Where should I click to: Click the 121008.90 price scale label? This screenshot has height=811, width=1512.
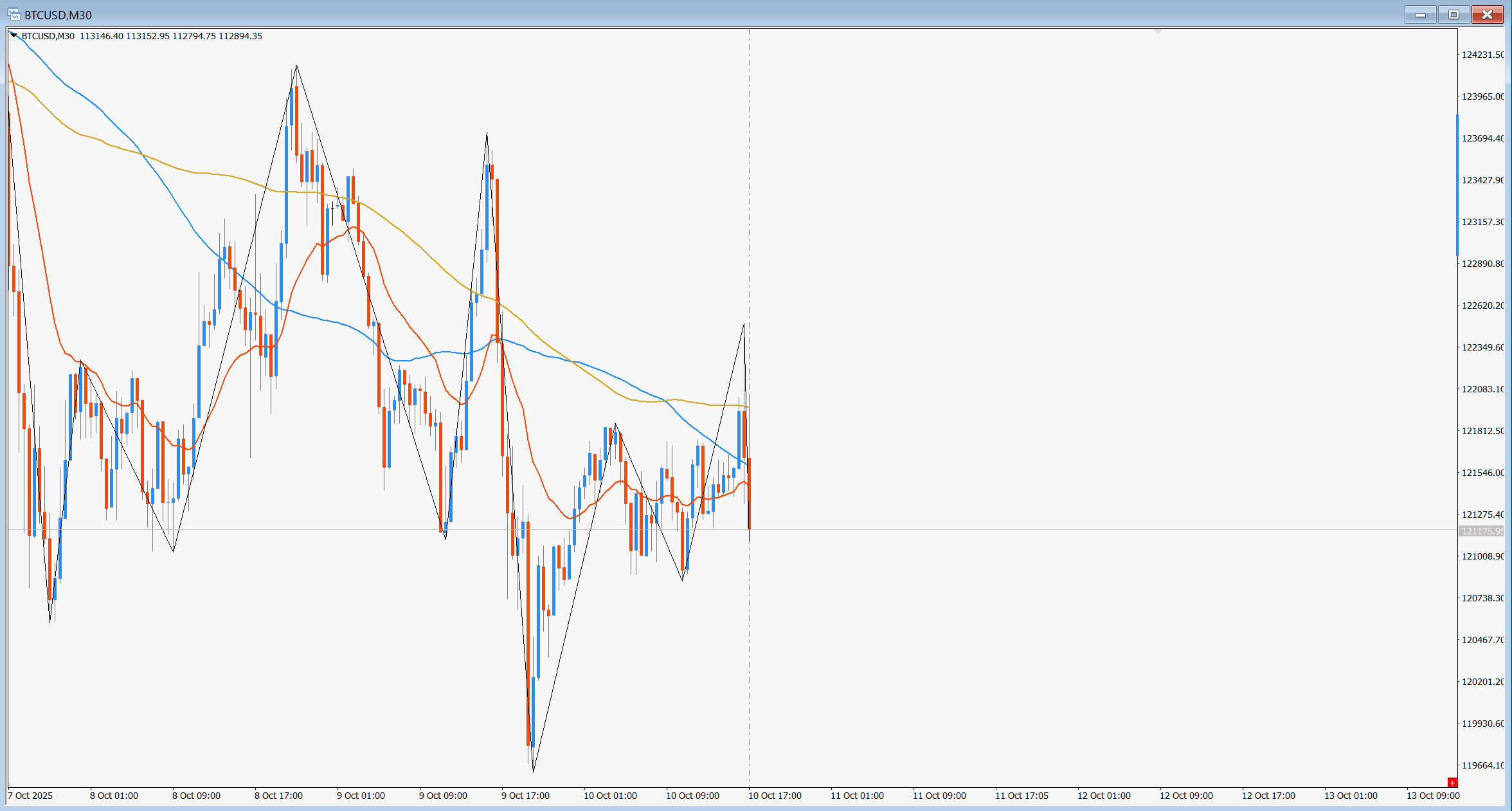tap(1482, 556)
